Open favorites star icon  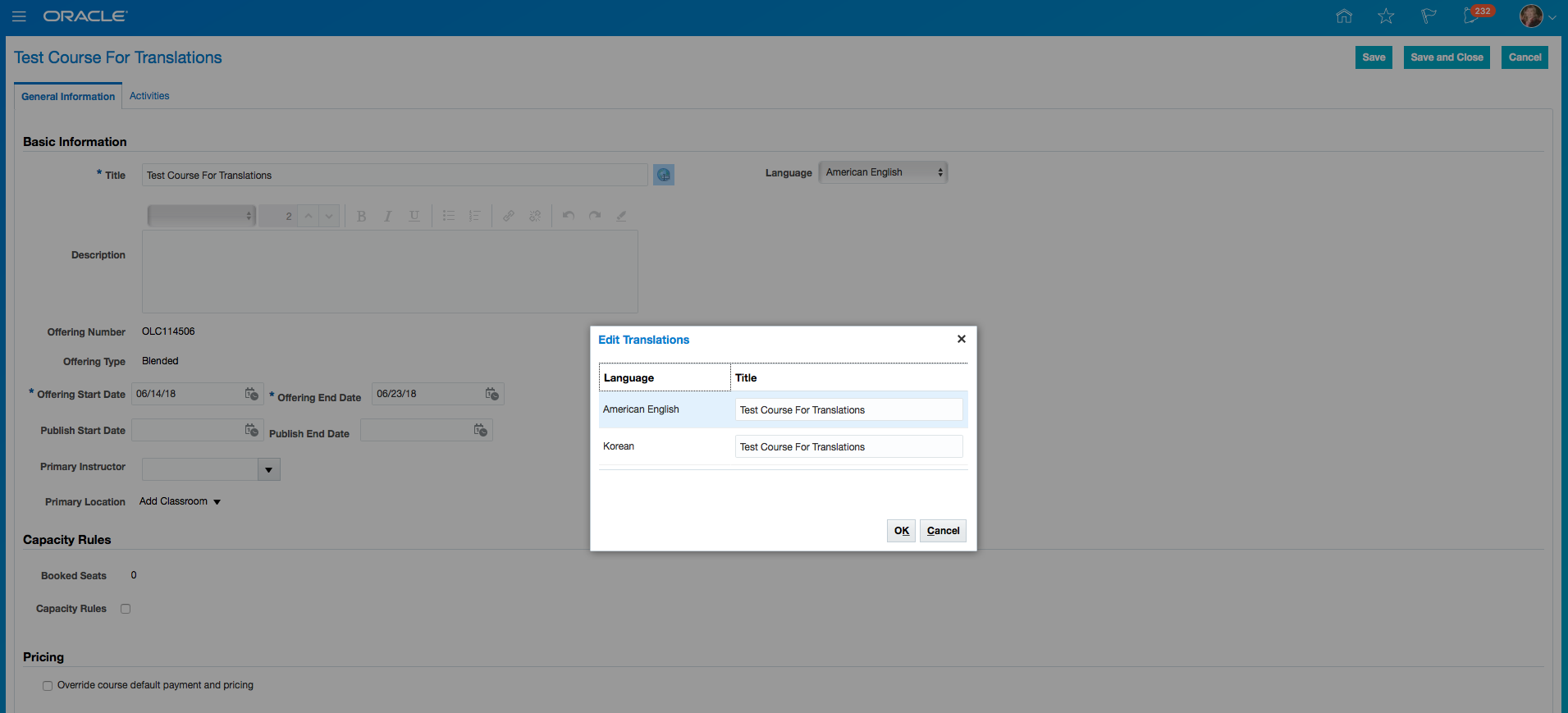pyautogui.click(x=1386, y=16)
